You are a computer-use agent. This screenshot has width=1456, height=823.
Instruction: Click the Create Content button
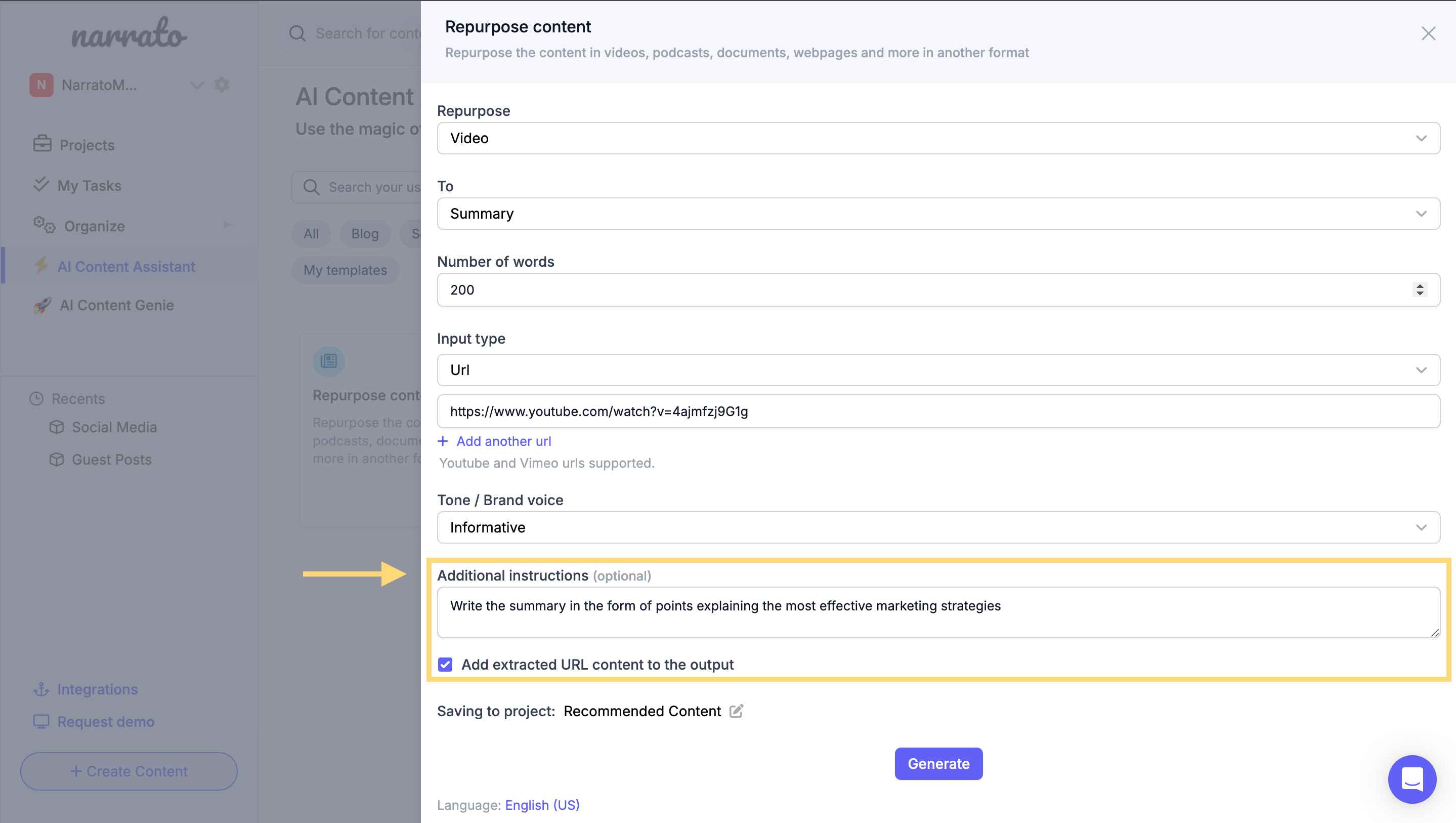(x=129, y=771)
